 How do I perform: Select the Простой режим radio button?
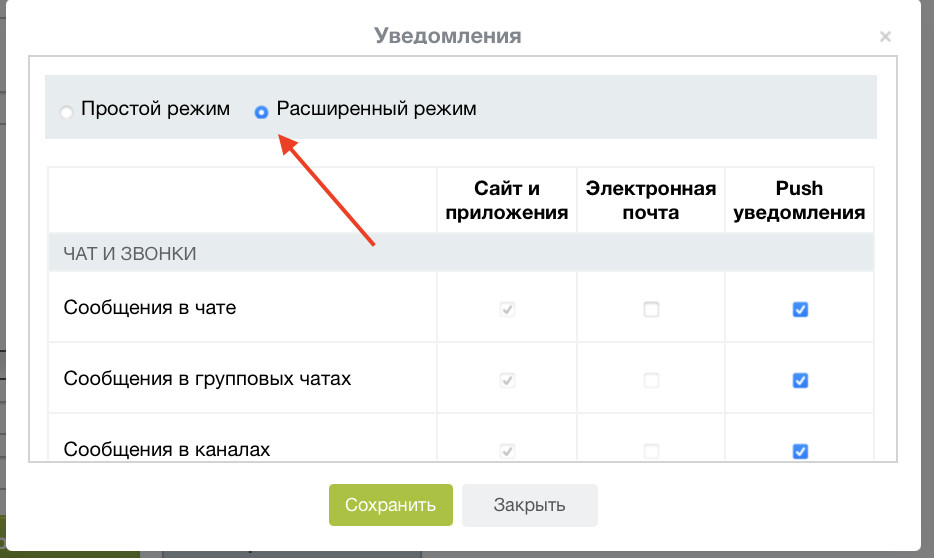coord(66,112)
